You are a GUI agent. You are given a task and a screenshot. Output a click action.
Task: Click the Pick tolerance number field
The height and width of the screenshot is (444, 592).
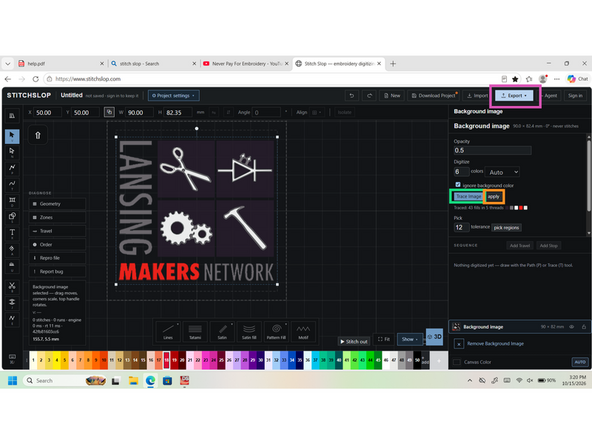(461, 227)
